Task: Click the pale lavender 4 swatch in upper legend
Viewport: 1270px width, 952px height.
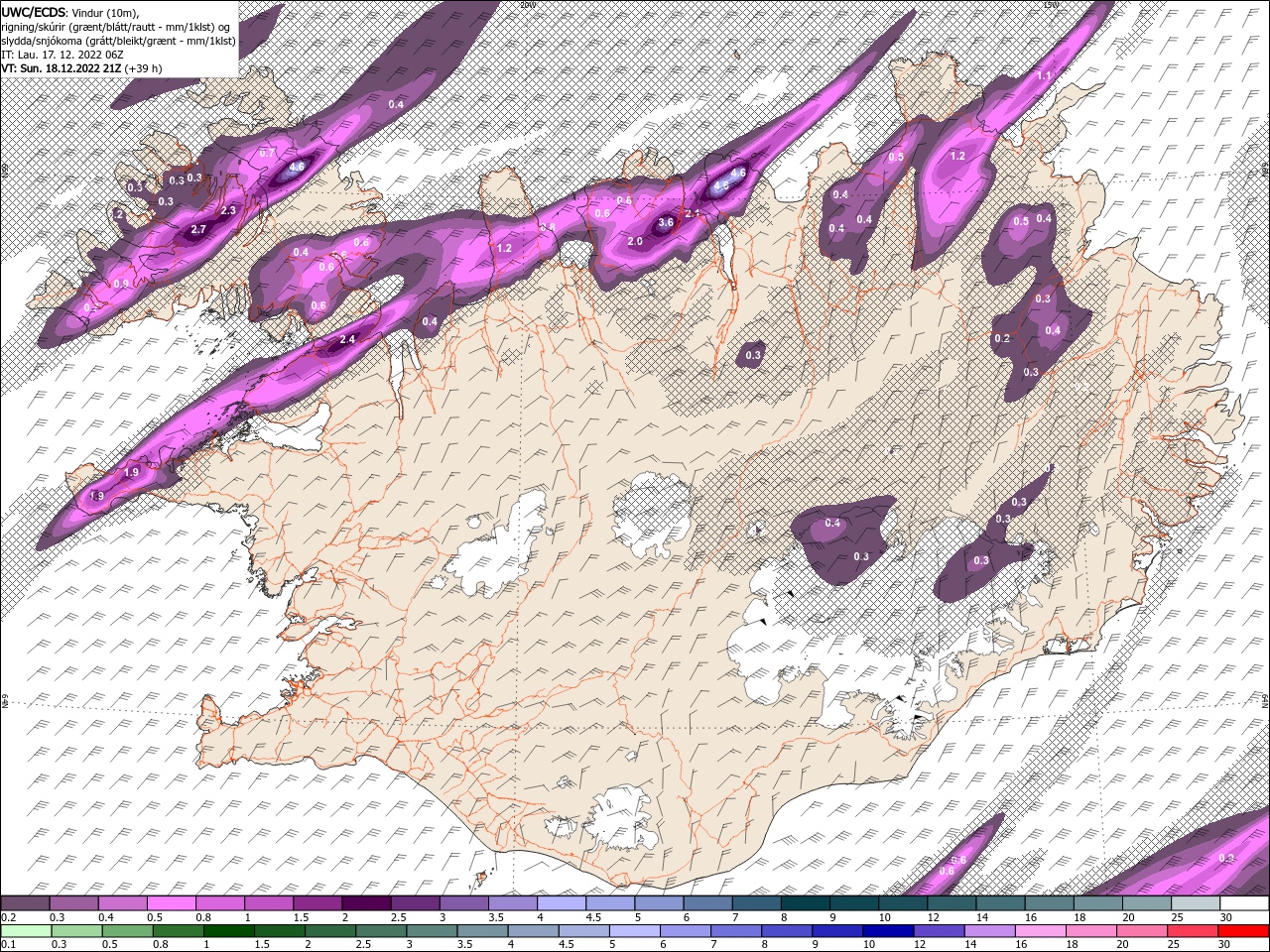Action: coord(561,903)
